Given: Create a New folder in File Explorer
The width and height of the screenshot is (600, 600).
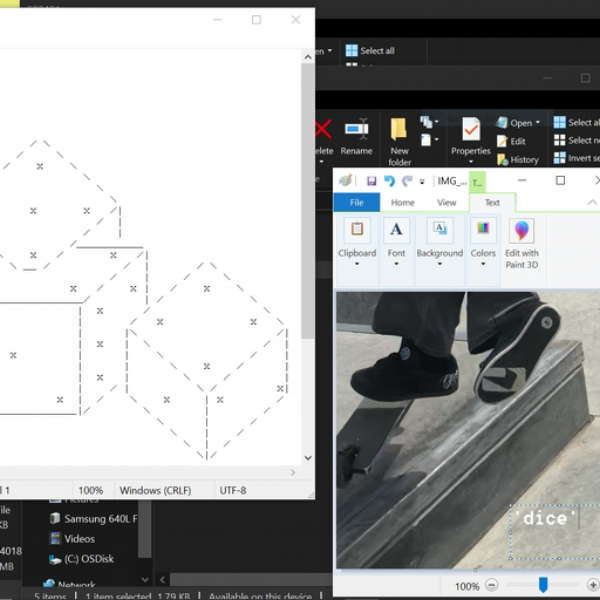Looking at the screenshot, I should (399, 142).
